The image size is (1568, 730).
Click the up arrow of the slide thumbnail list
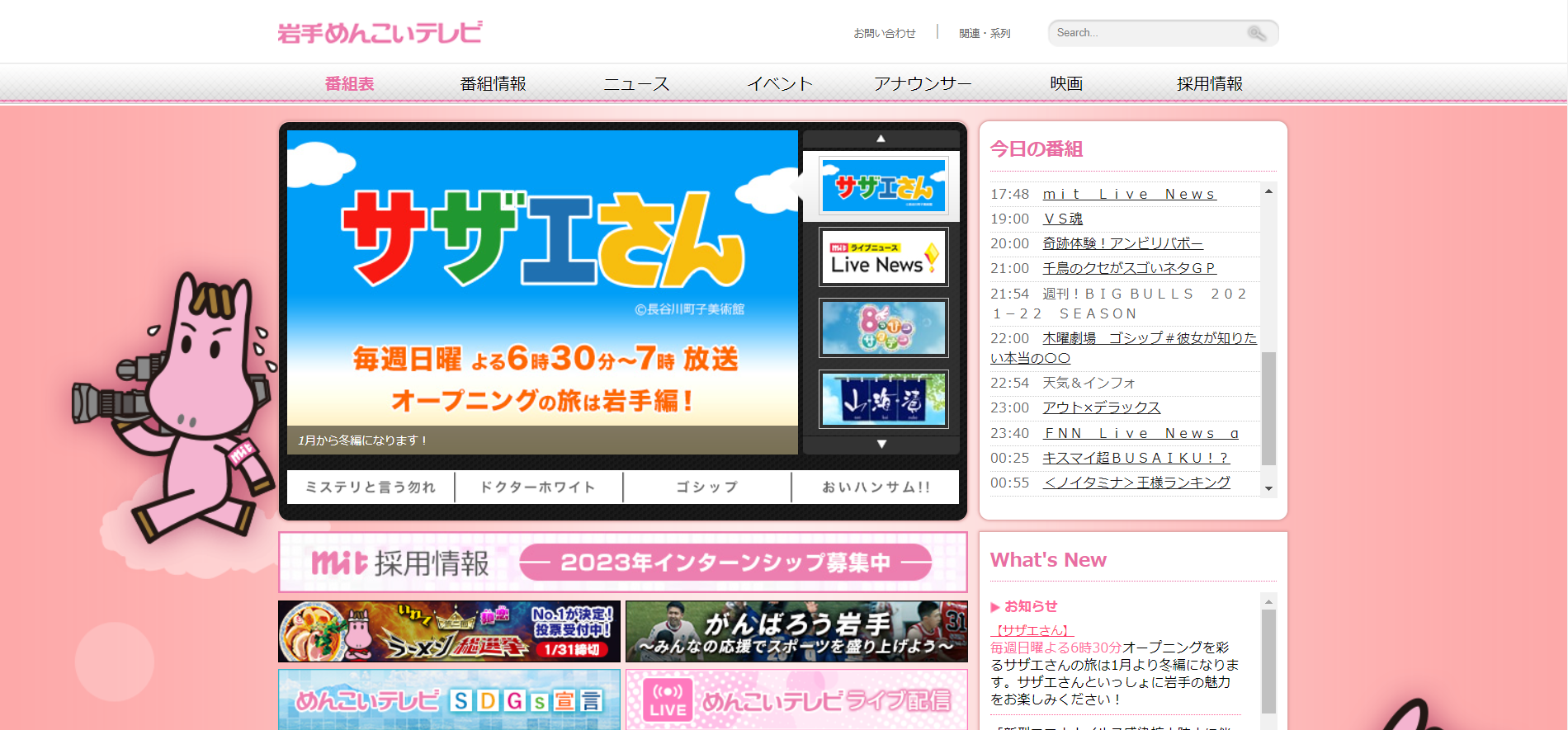[881, 139]
